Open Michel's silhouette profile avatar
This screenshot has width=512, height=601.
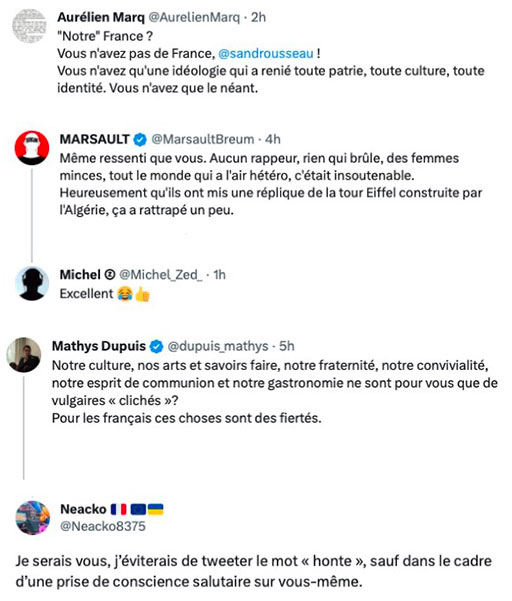click(x=32, y=283)
